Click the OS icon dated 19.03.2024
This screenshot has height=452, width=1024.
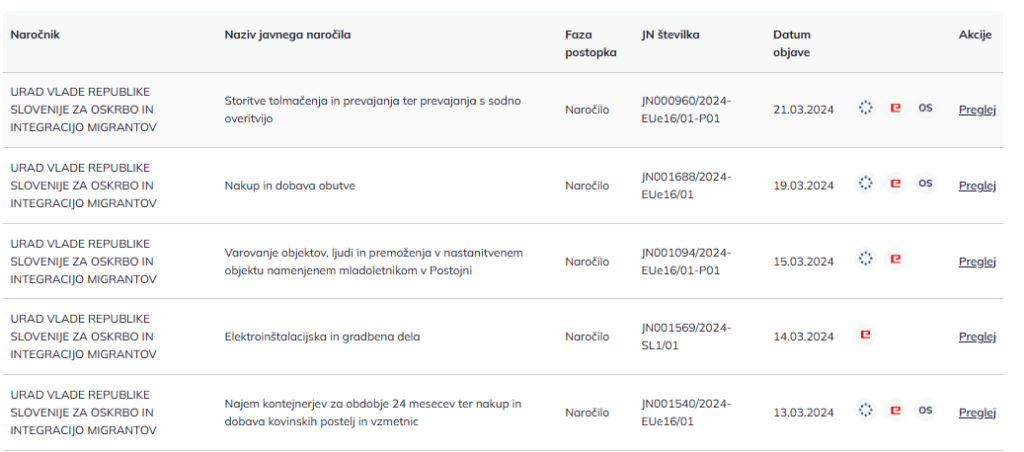925,184
